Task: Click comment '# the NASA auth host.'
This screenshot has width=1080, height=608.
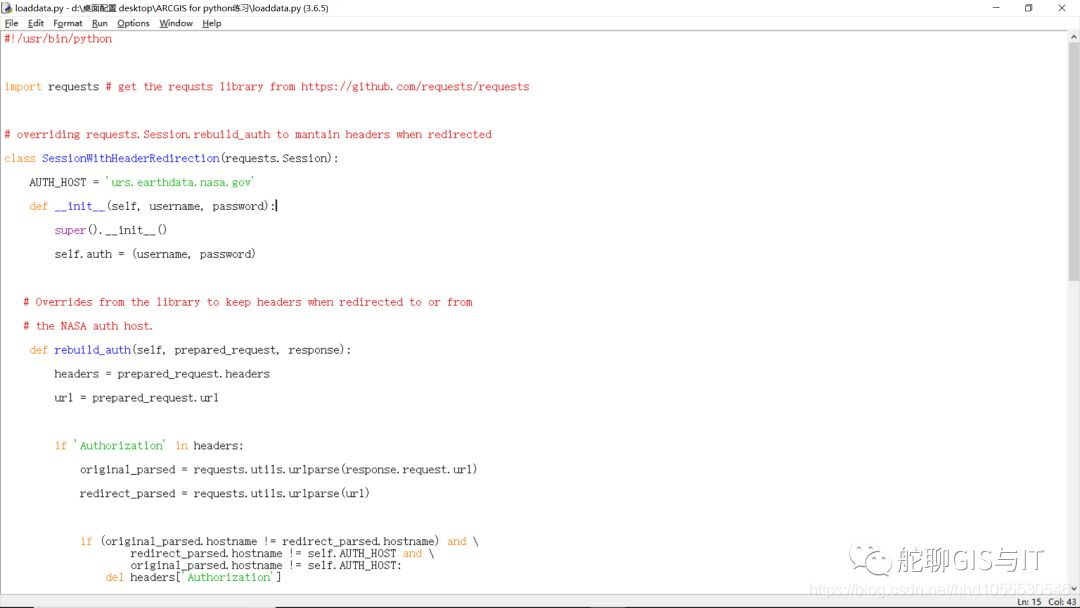Action: tap(88, 326)
